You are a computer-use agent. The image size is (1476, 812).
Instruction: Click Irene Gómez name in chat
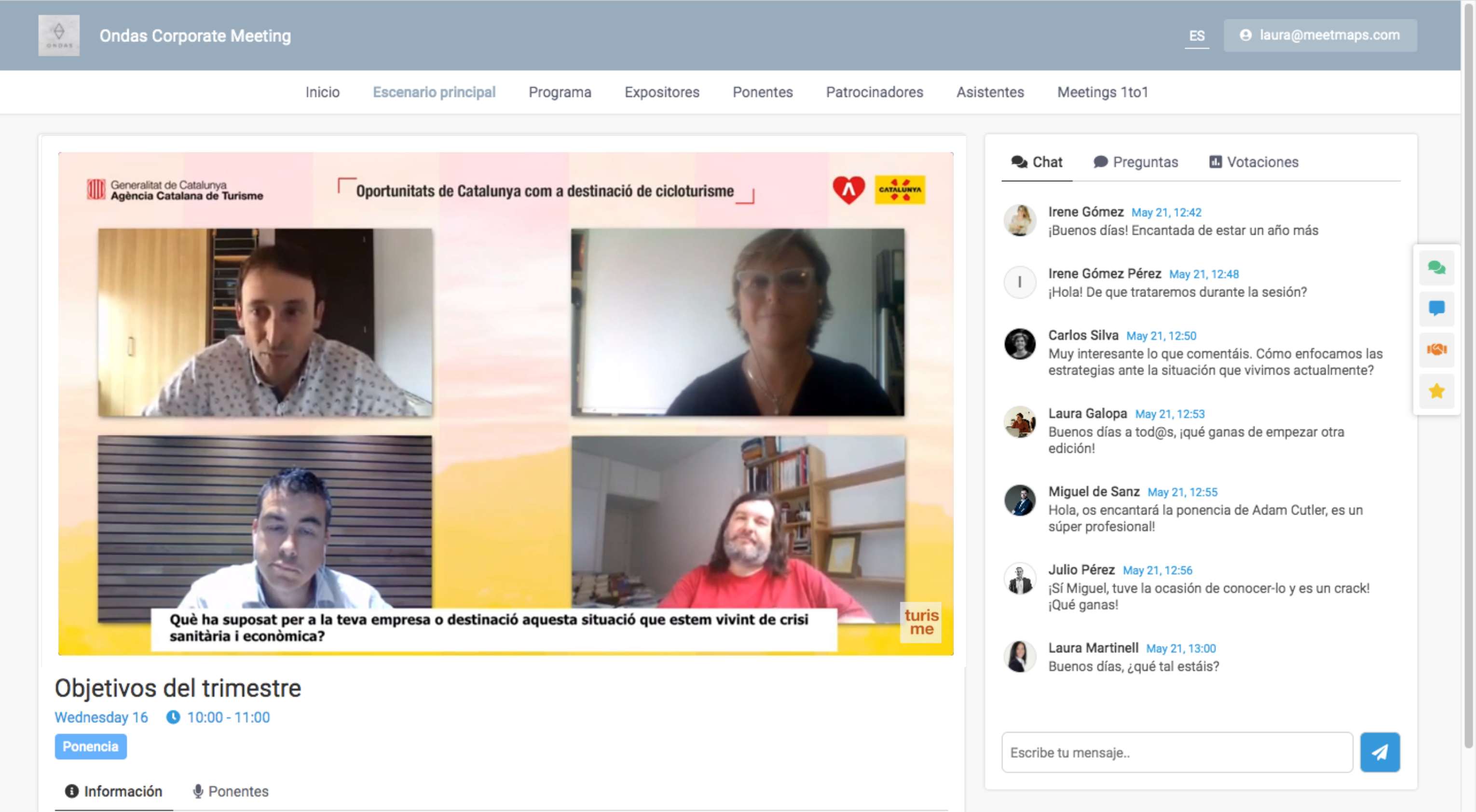(1085, 212)
